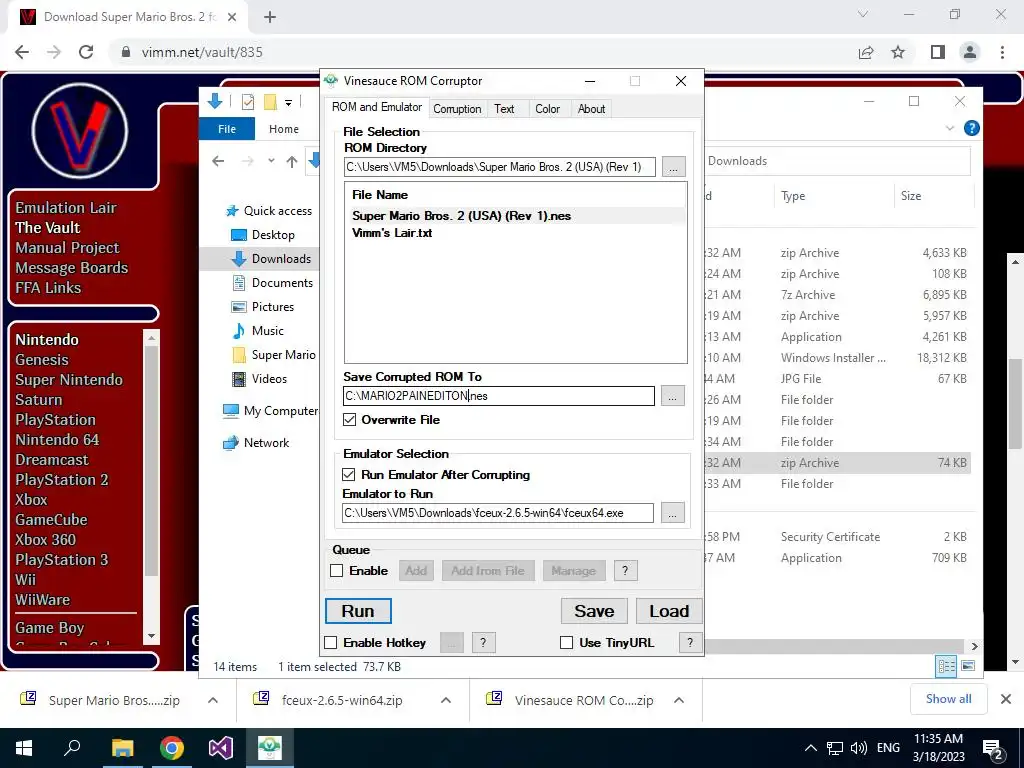Image resolution: width=1024 pixels, height=768 pixels.
Task: Open The Vault link on Vimm's Lair
Action: click(48, 228)
